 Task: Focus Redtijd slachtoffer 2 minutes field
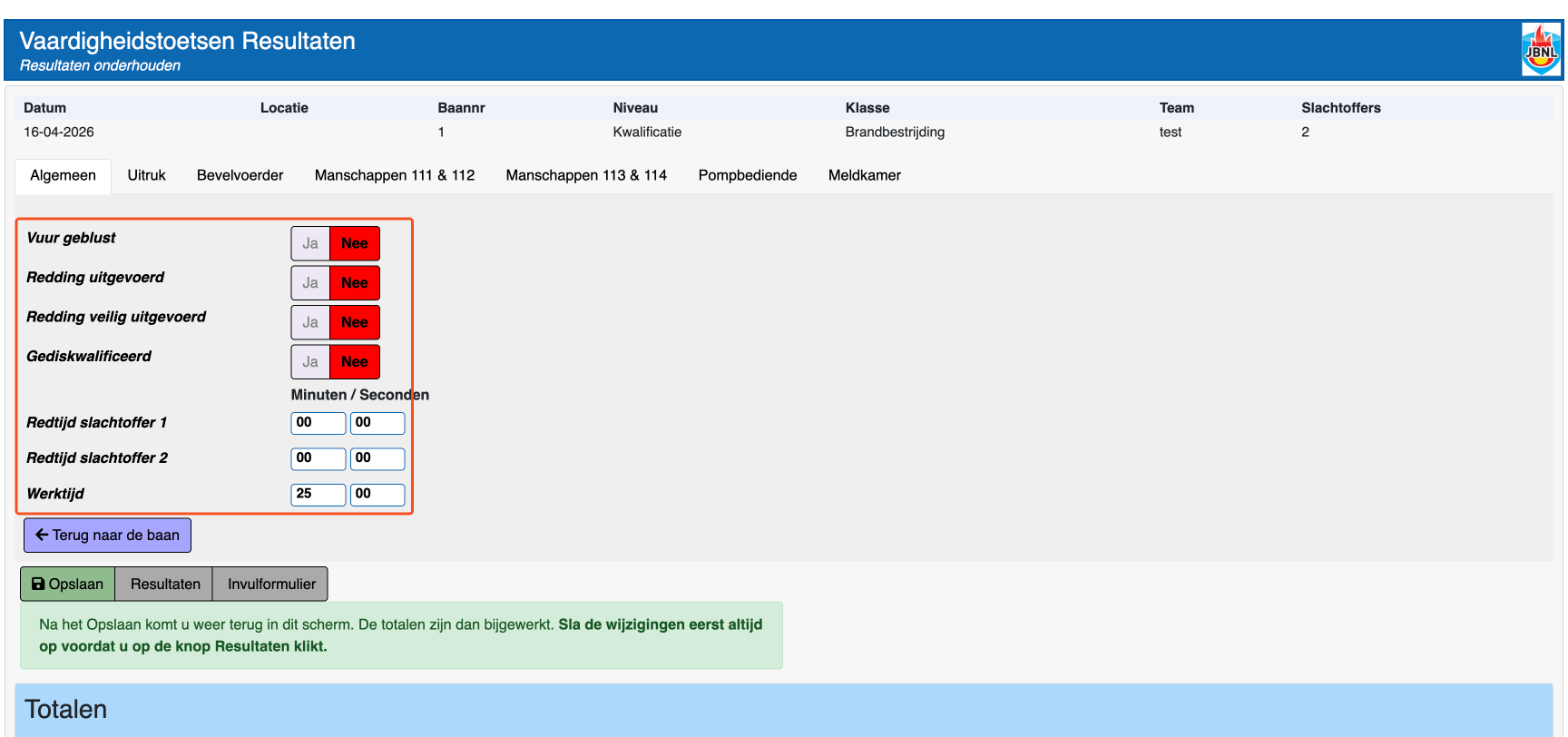click(x=318, y=459)
